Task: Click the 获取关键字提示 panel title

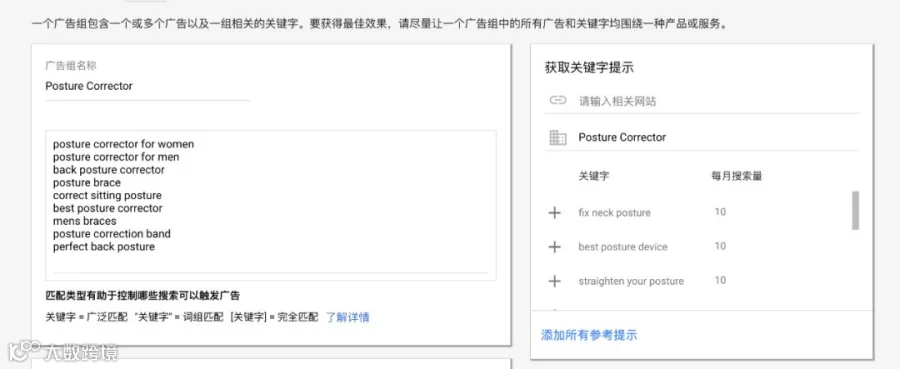Action: pyautogui.click(x=589, y=68)
